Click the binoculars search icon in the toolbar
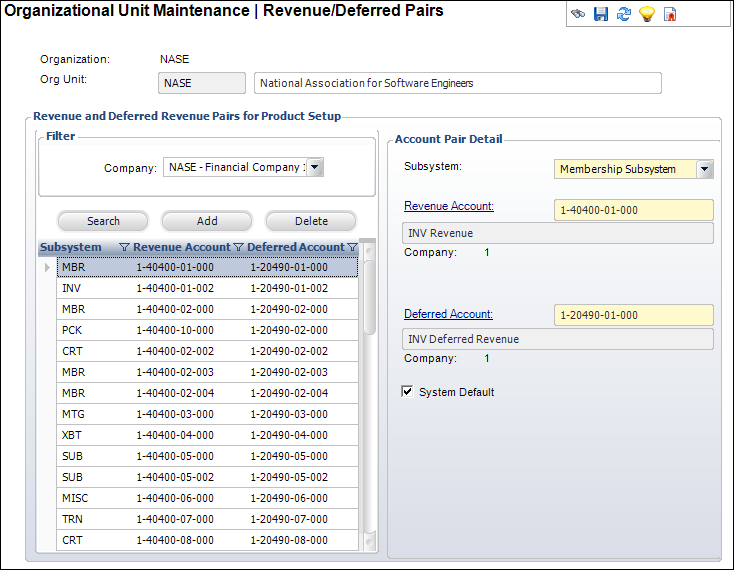This screenshot has width=734, height=570. 578,14
